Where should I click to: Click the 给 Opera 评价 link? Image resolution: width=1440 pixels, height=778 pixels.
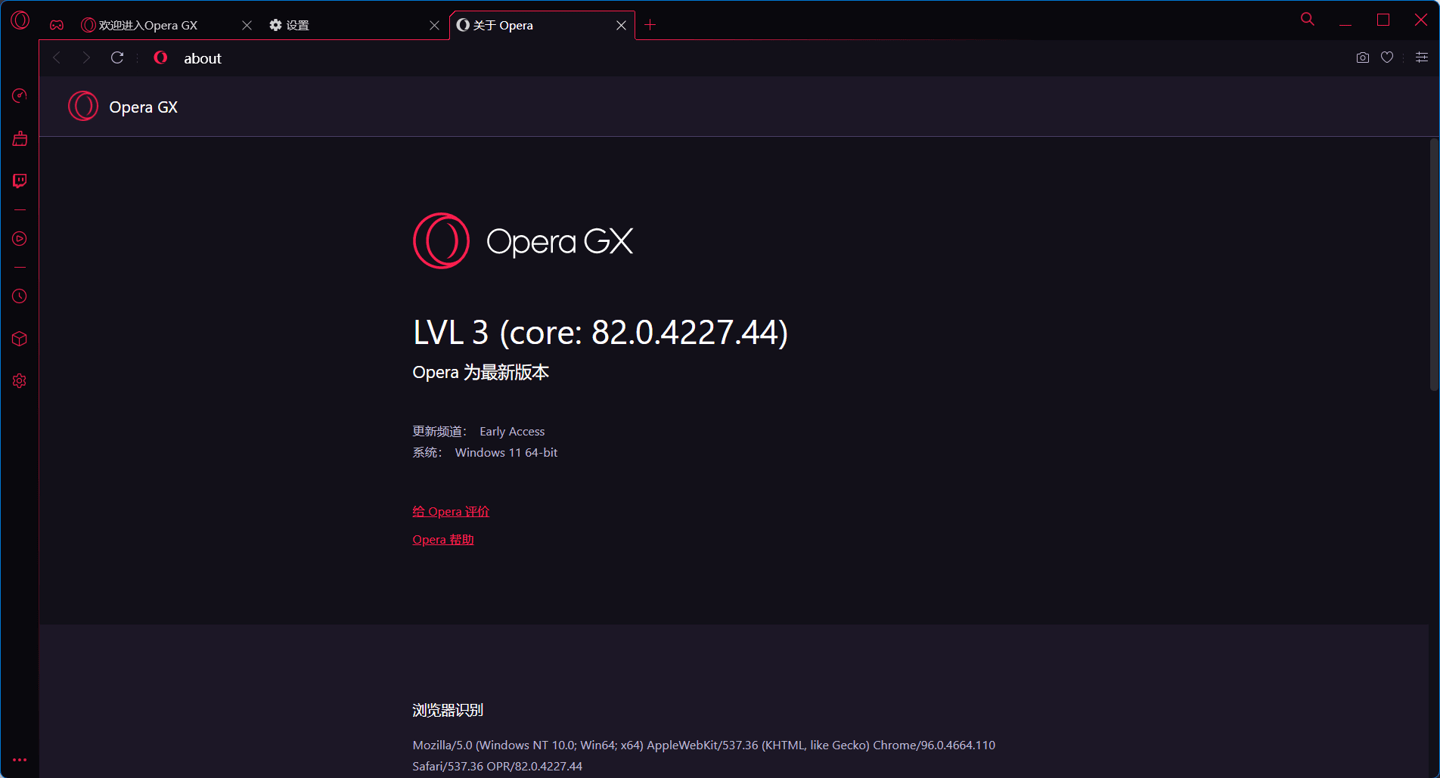(451, 512)
